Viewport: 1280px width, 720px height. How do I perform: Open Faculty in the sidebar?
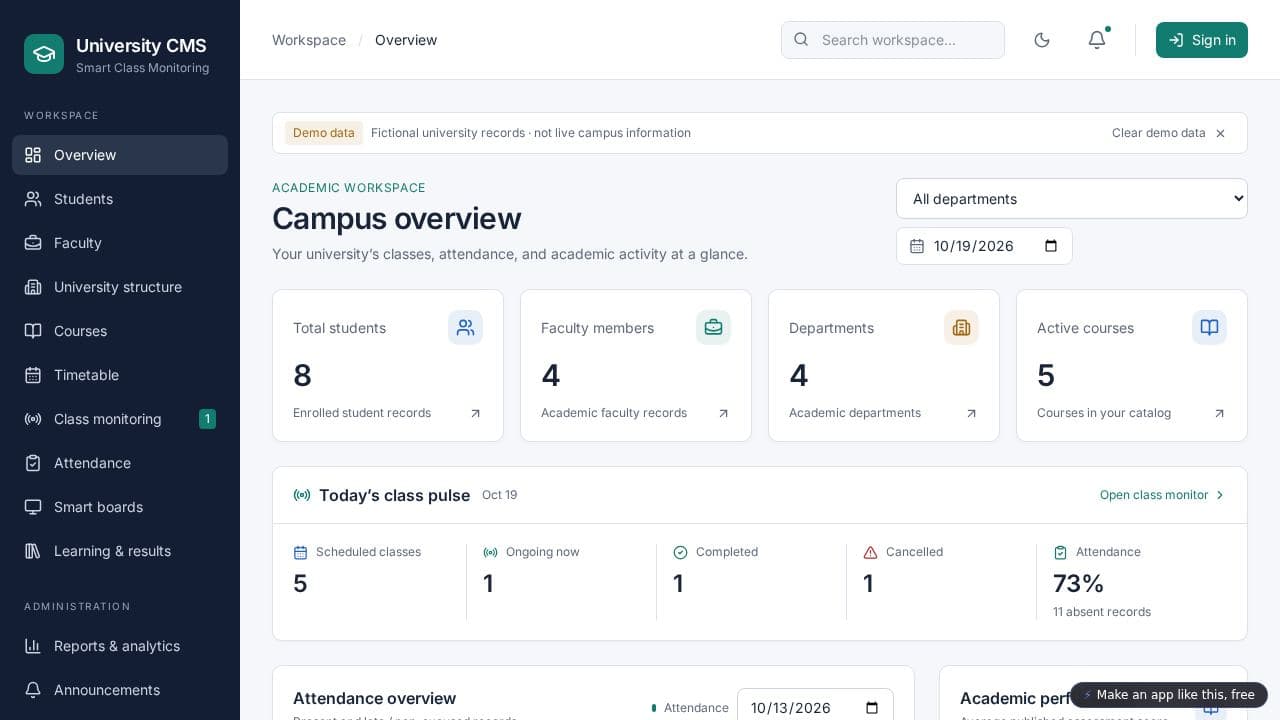click(x=120, y=243)
